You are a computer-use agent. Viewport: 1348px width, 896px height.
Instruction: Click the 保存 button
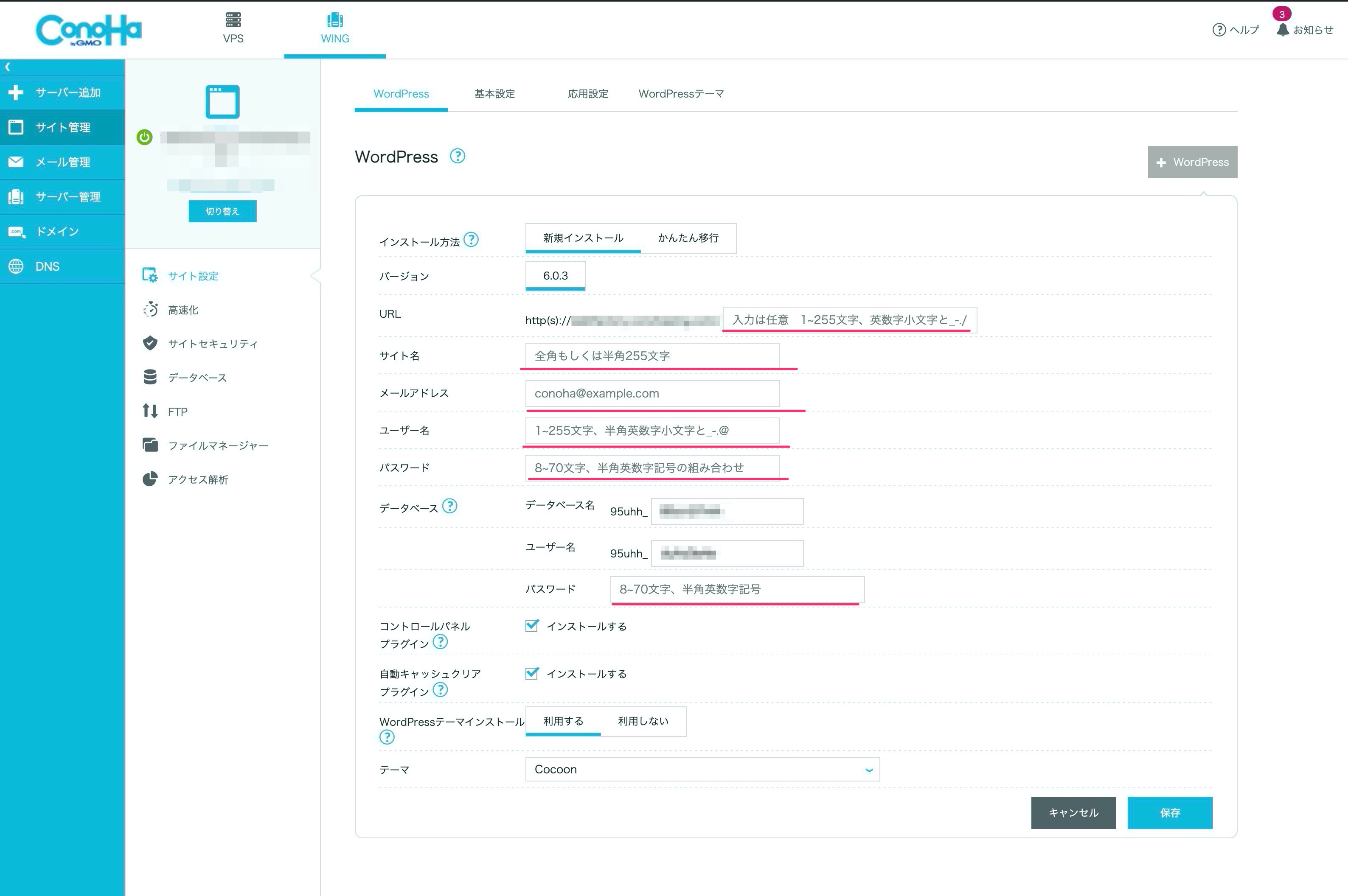[1170, 812]
